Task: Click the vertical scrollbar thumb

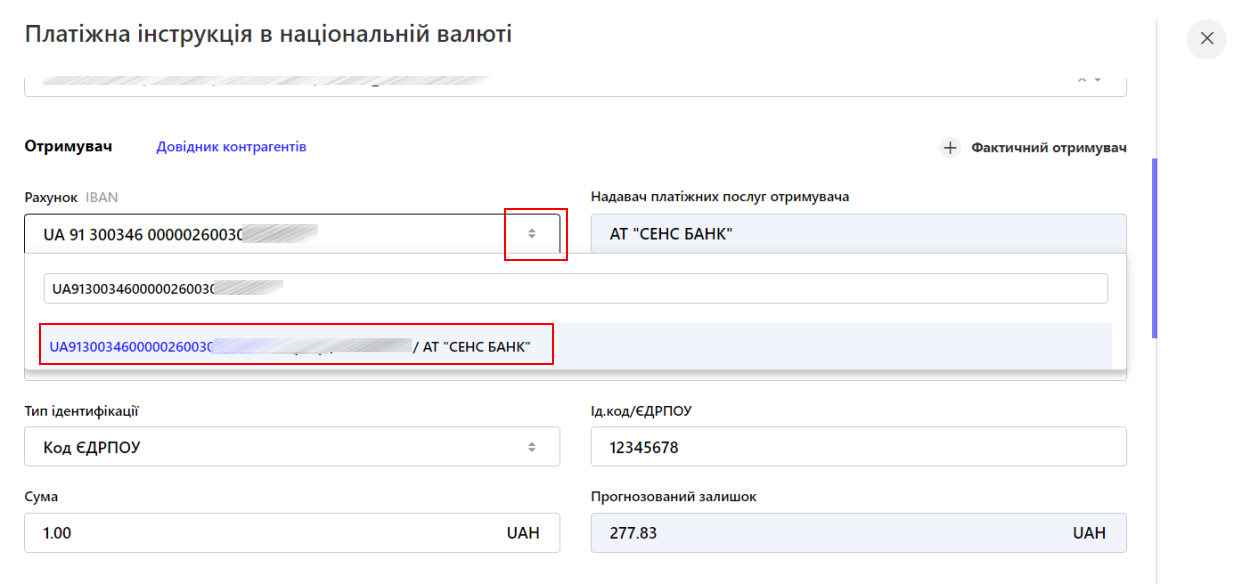Action: click(1155, 248)
